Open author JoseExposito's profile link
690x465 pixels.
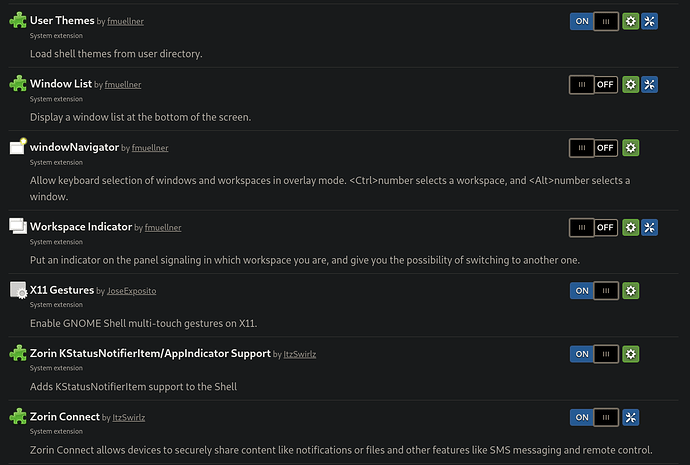click(132, 291)
